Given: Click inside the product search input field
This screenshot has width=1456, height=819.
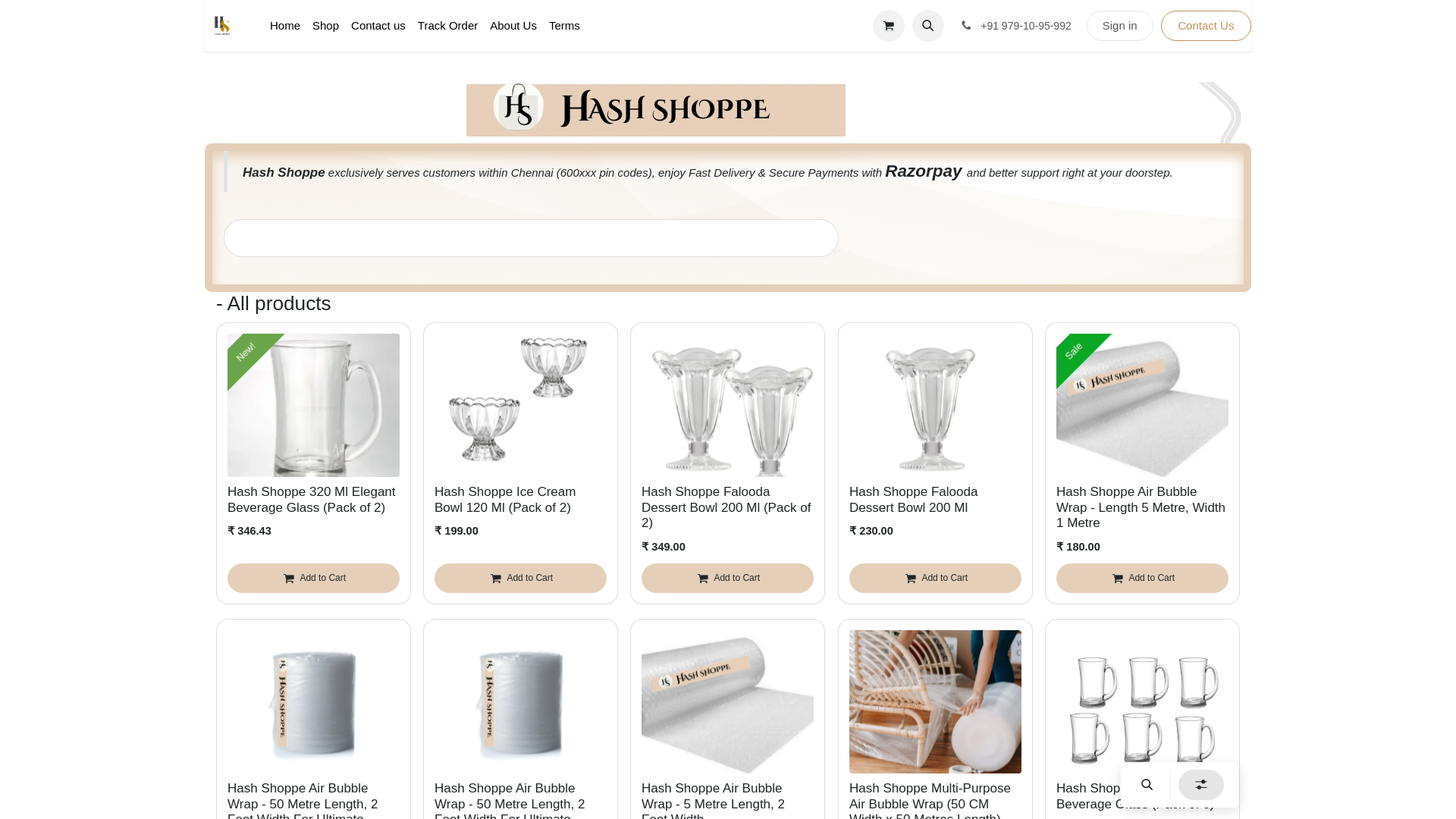Looking at the screenshot, I should point(531,238).
